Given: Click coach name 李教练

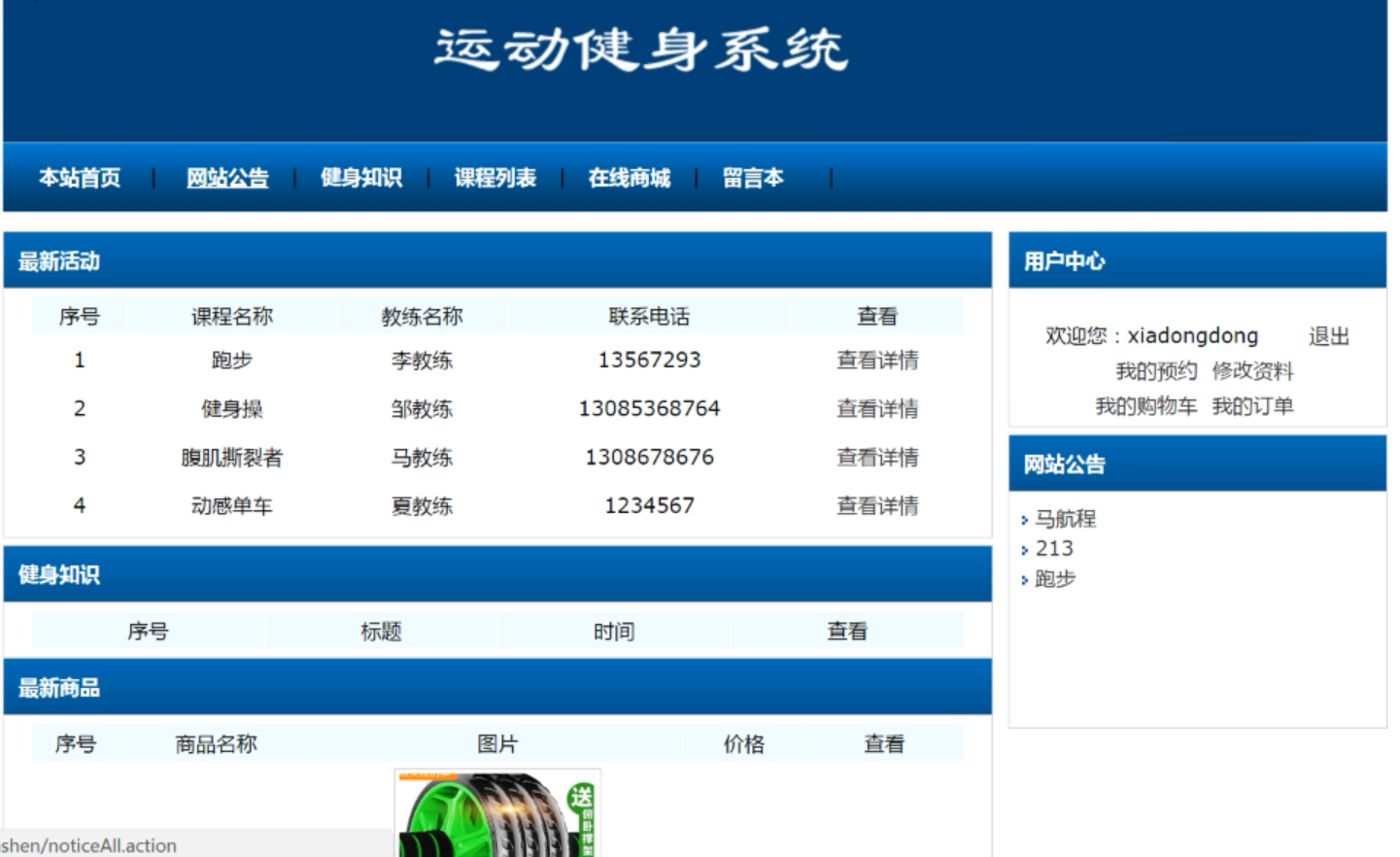Looking at the screenshot, I should point(422,360).
